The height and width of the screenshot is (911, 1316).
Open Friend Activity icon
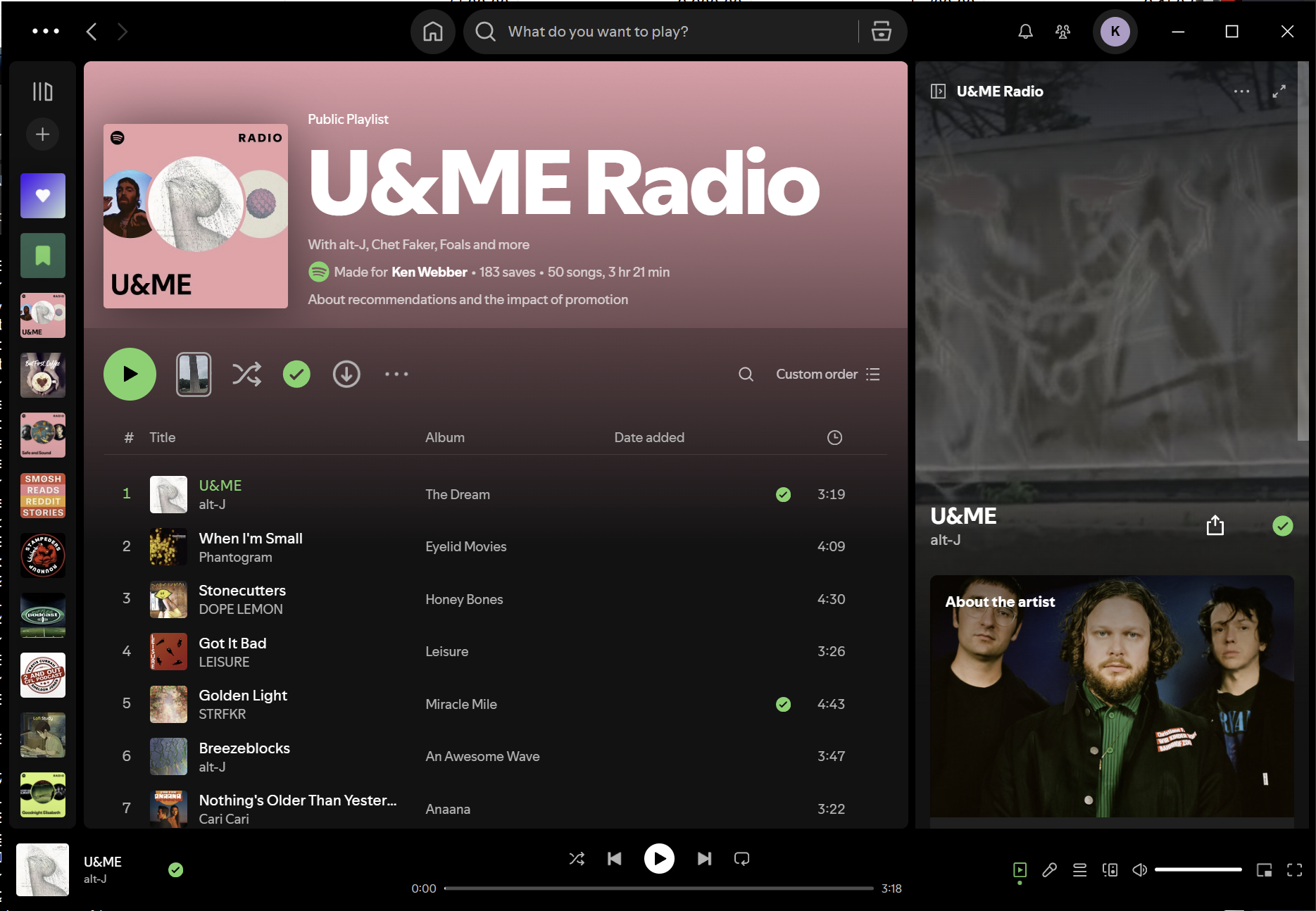(1063, 32)
